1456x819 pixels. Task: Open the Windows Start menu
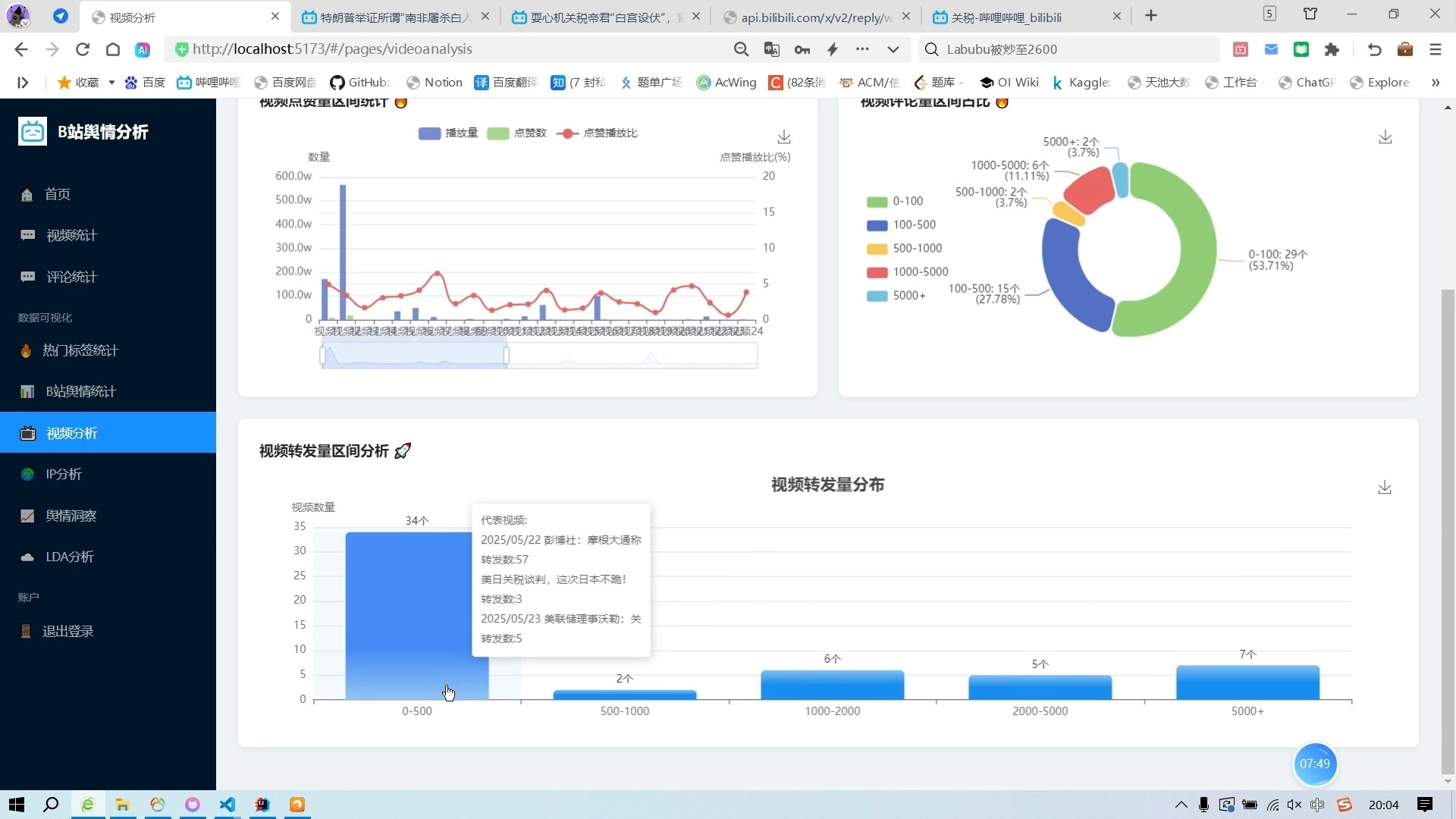point(17,805)
